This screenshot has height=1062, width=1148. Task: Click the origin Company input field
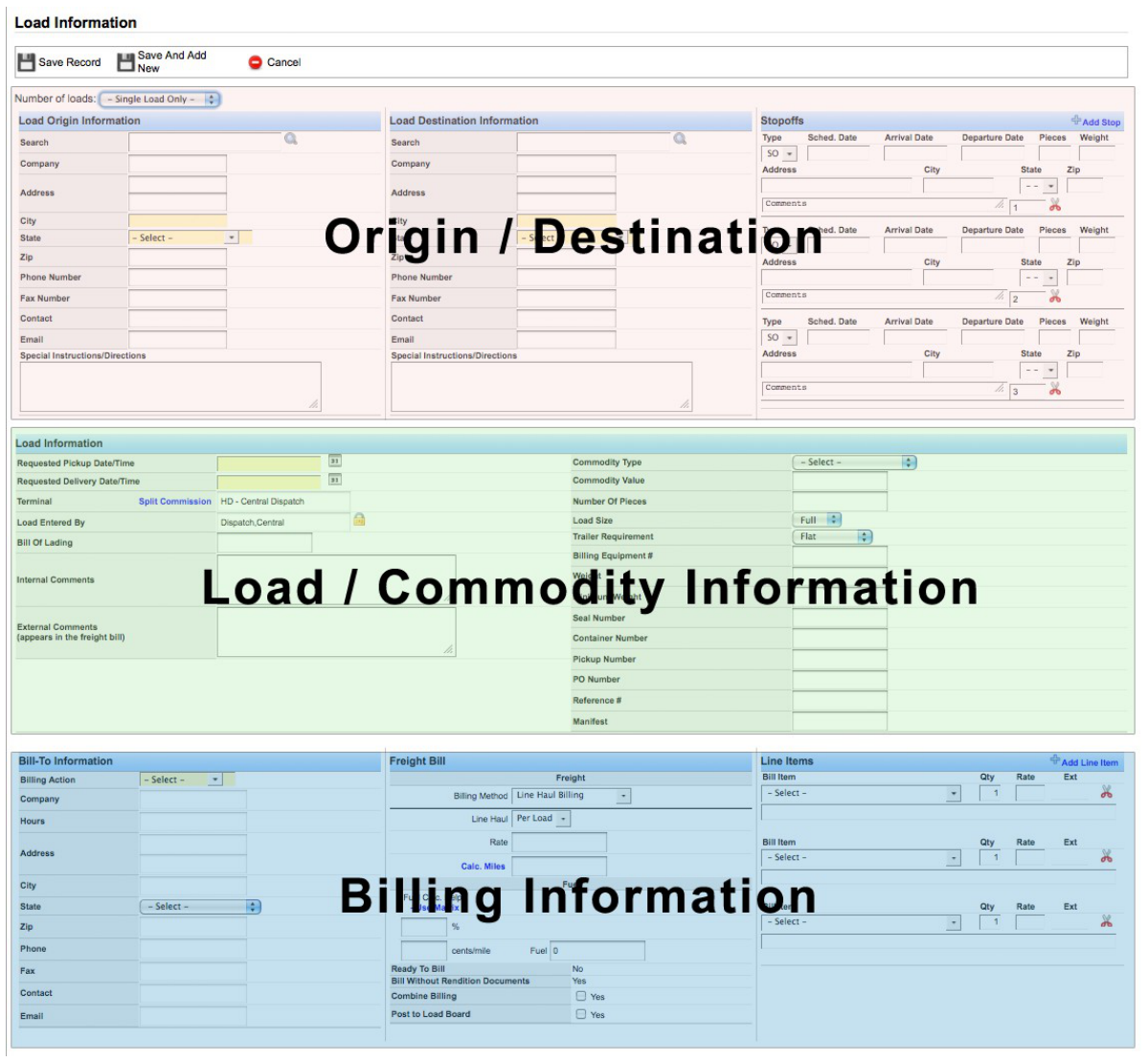coord(178,164)
